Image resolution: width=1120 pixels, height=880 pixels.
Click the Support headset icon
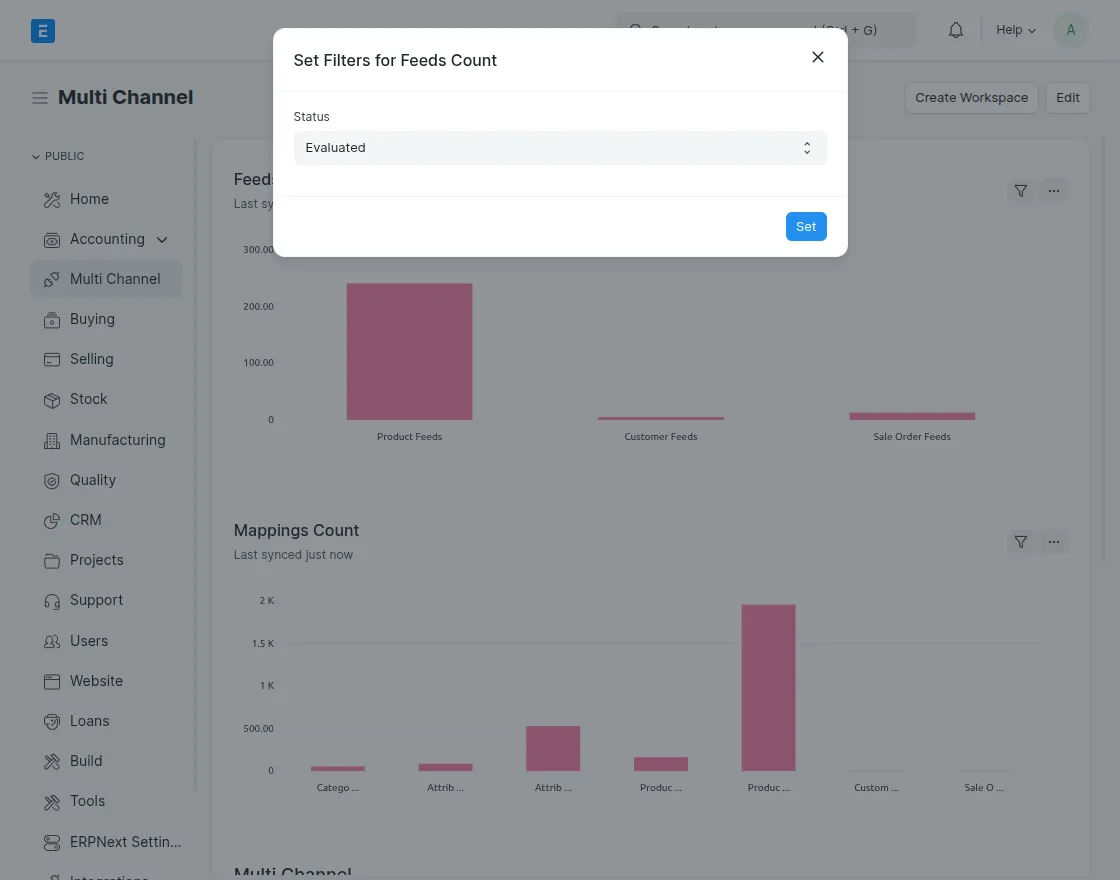[x=52, y=600]
